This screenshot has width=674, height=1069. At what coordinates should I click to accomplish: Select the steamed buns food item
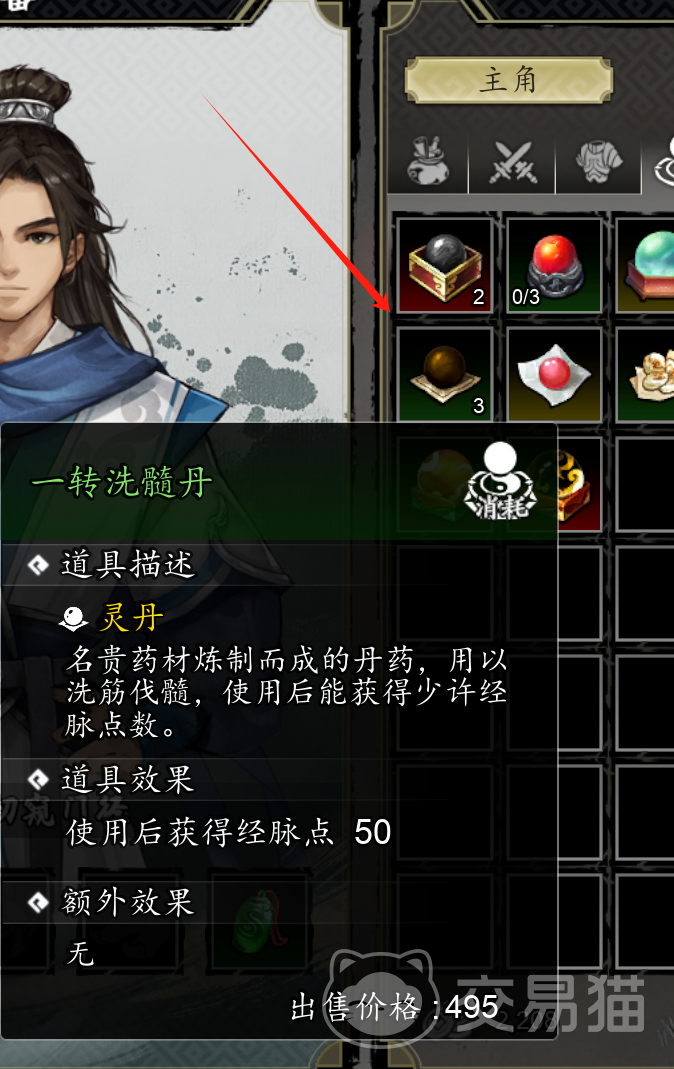point(645,374)
